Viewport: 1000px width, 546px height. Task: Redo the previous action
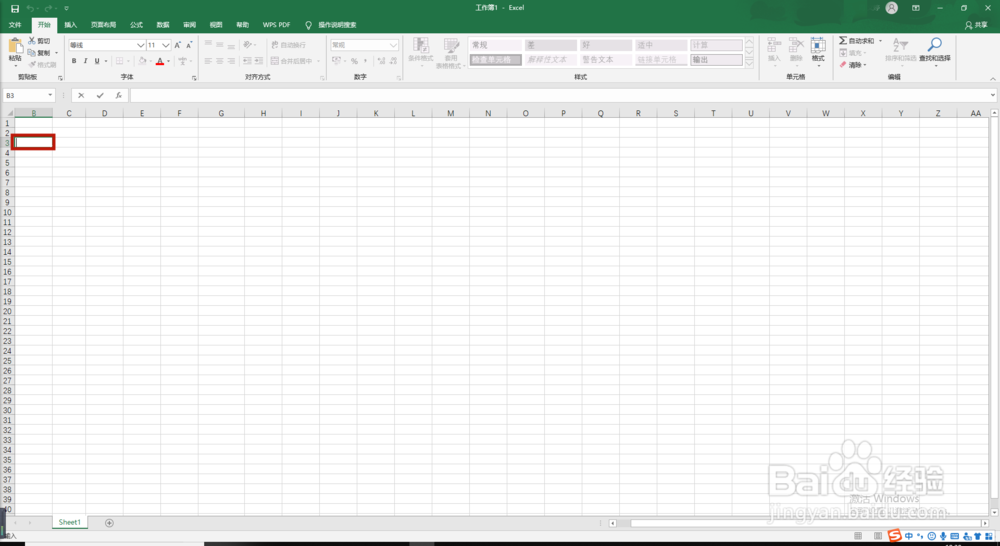[x=48, y=8]
